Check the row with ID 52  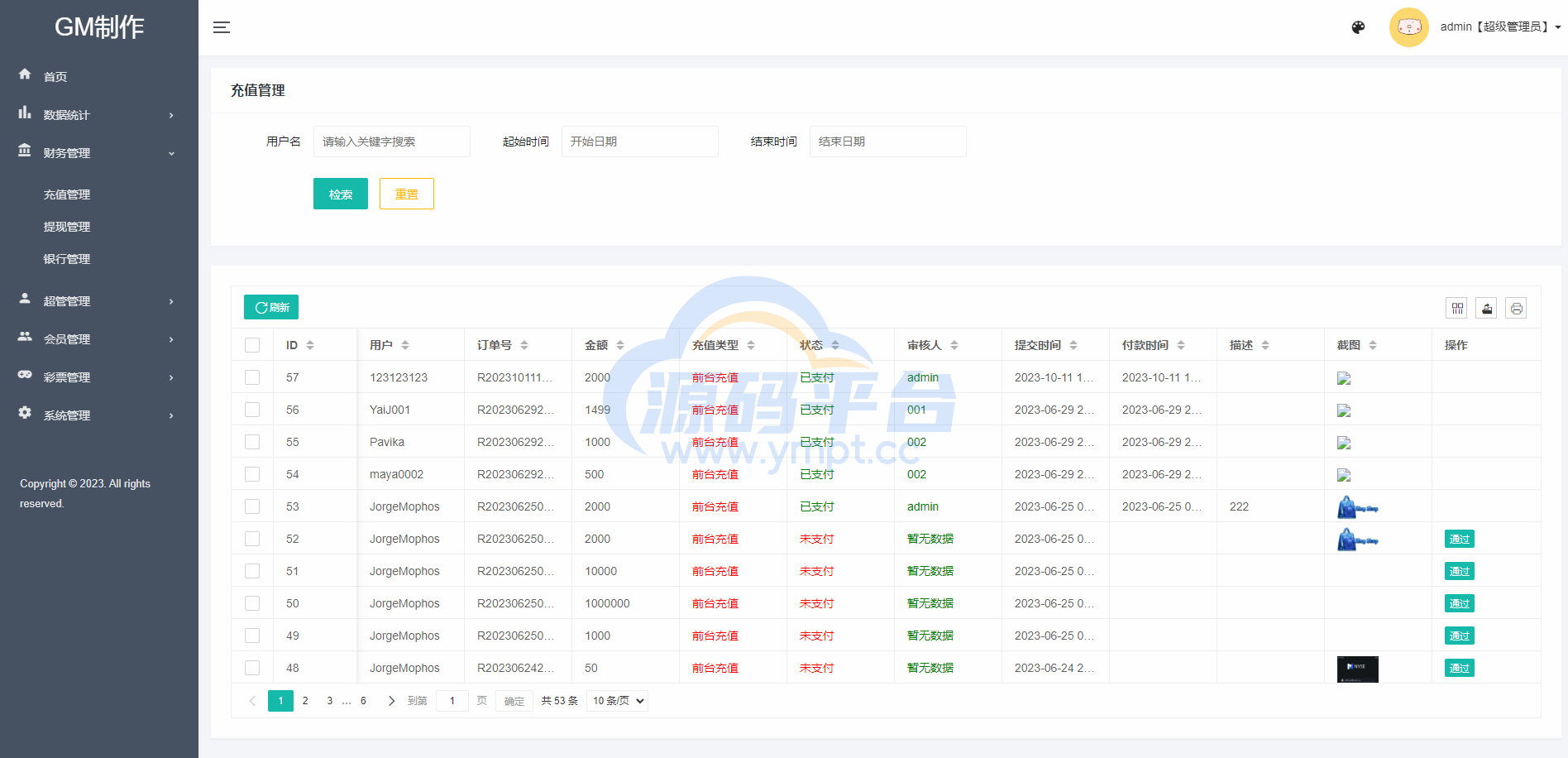[x=252, y=539]
